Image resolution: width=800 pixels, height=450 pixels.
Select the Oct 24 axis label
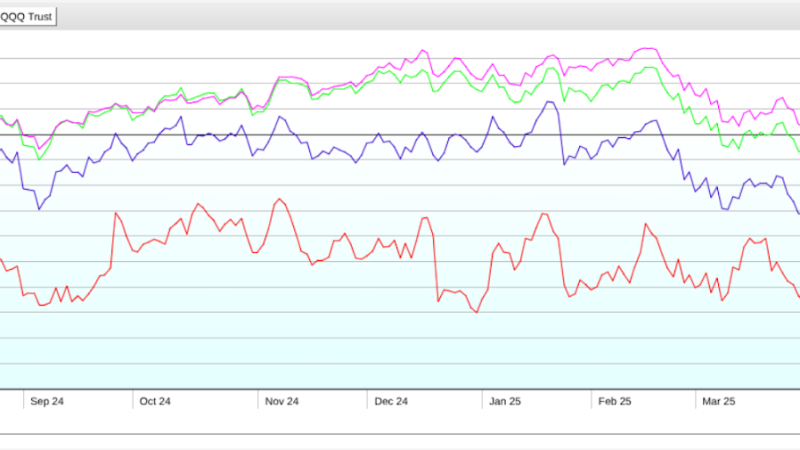tap(155, 402)
